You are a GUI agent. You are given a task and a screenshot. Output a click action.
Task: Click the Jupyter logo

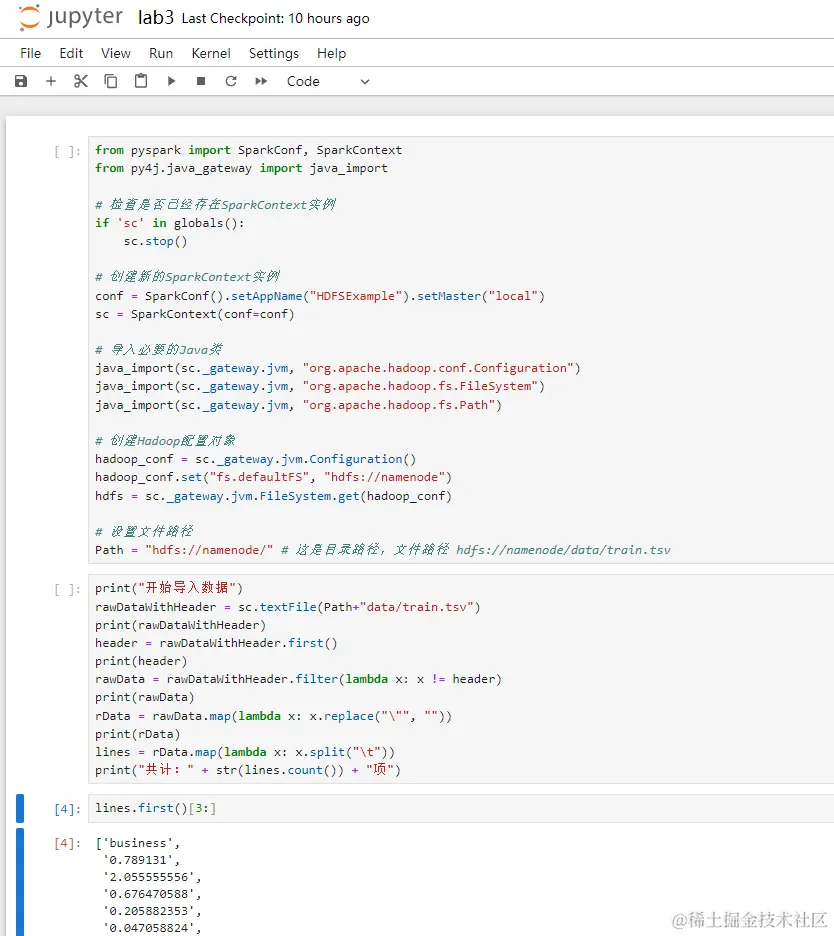click(70, 17)
